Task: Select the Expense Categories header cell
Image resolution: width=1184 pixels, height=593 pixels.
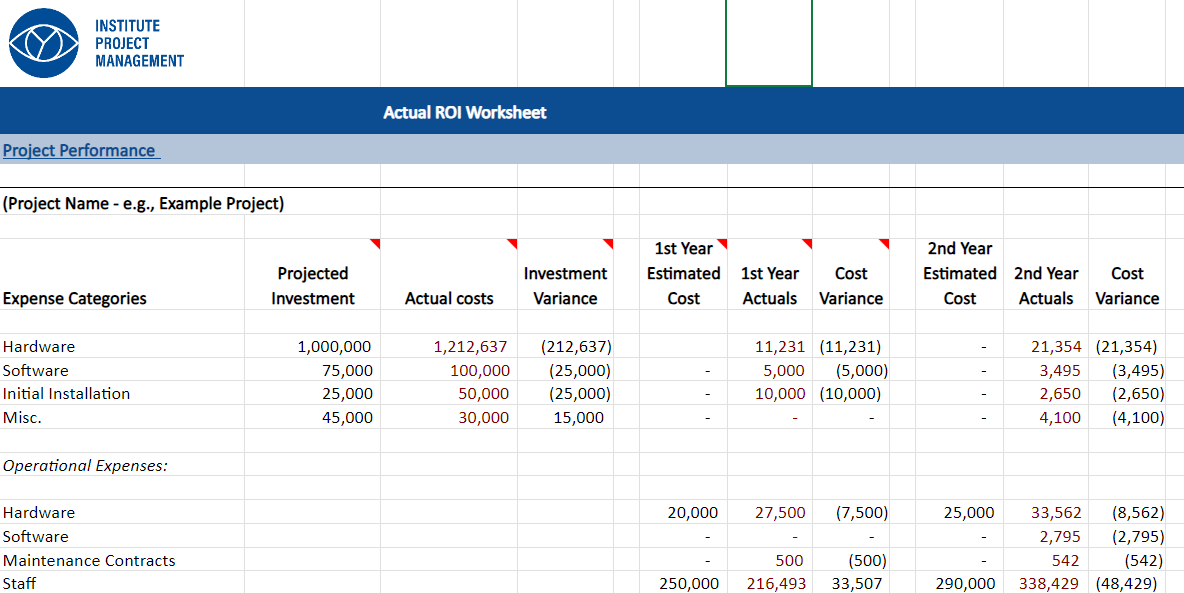Action: click(75, 298)
